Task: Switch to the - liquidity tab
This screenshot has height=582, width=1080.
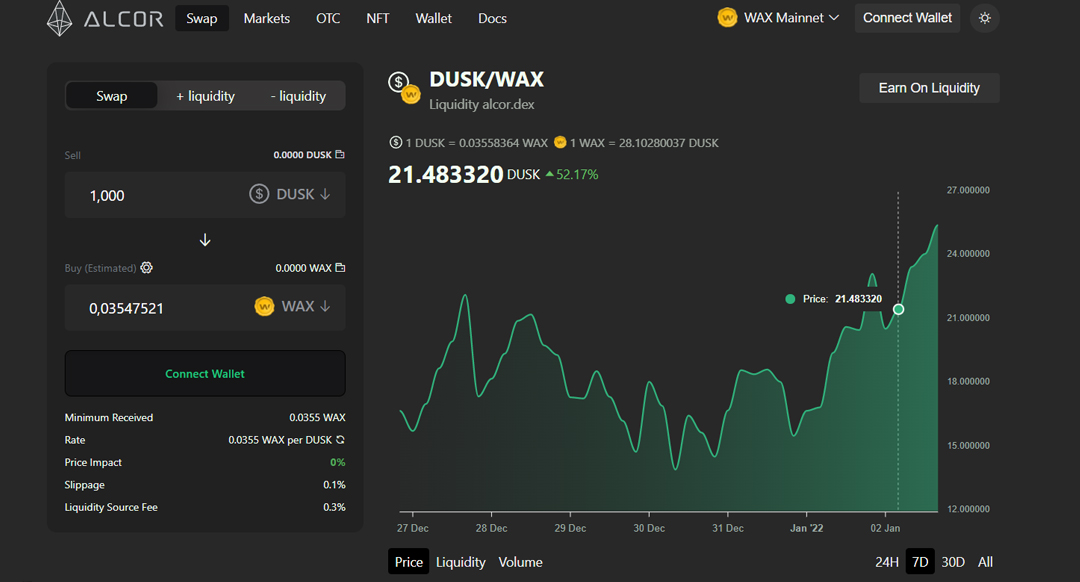Action: click(x=298, y=96)
